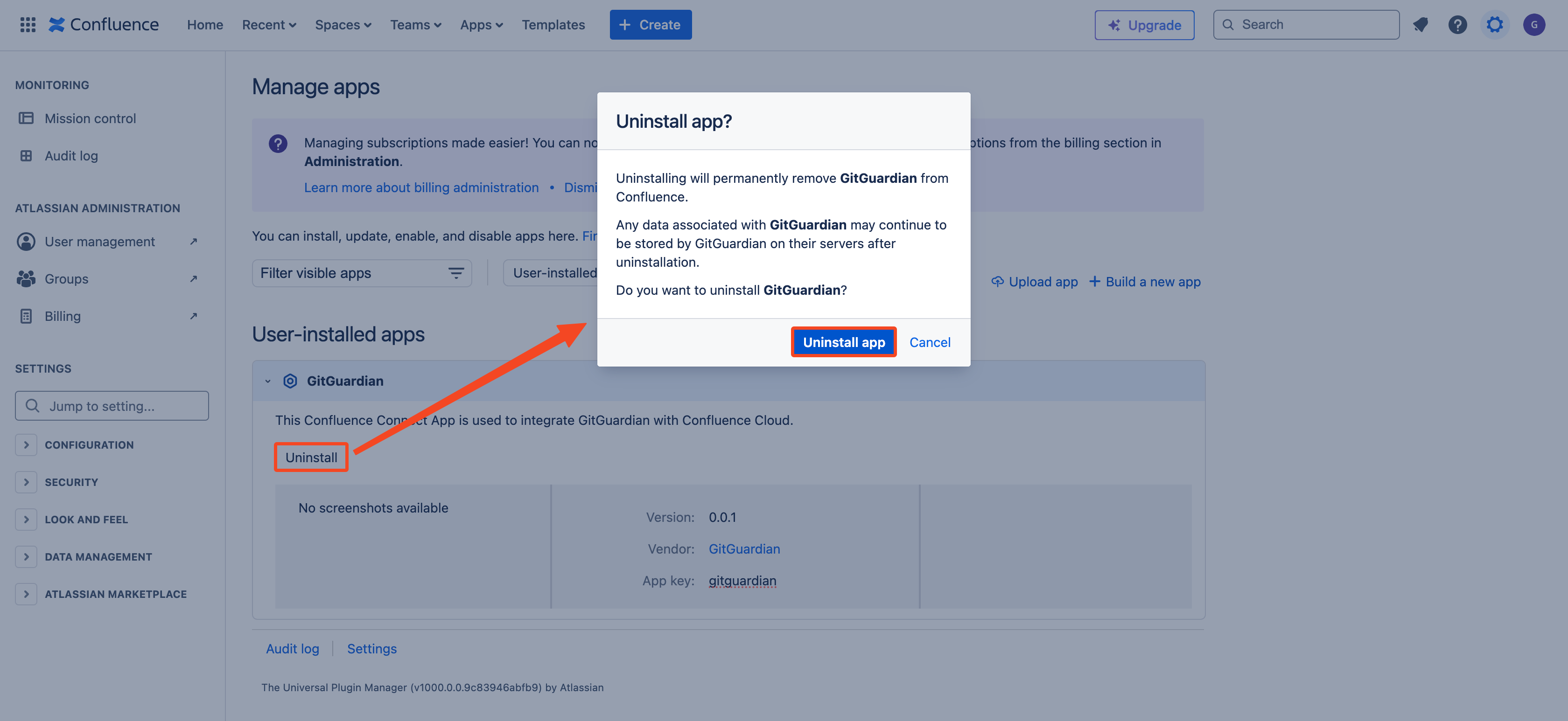
Task: Click the Upgrade button
Action: coord(1144,25)
